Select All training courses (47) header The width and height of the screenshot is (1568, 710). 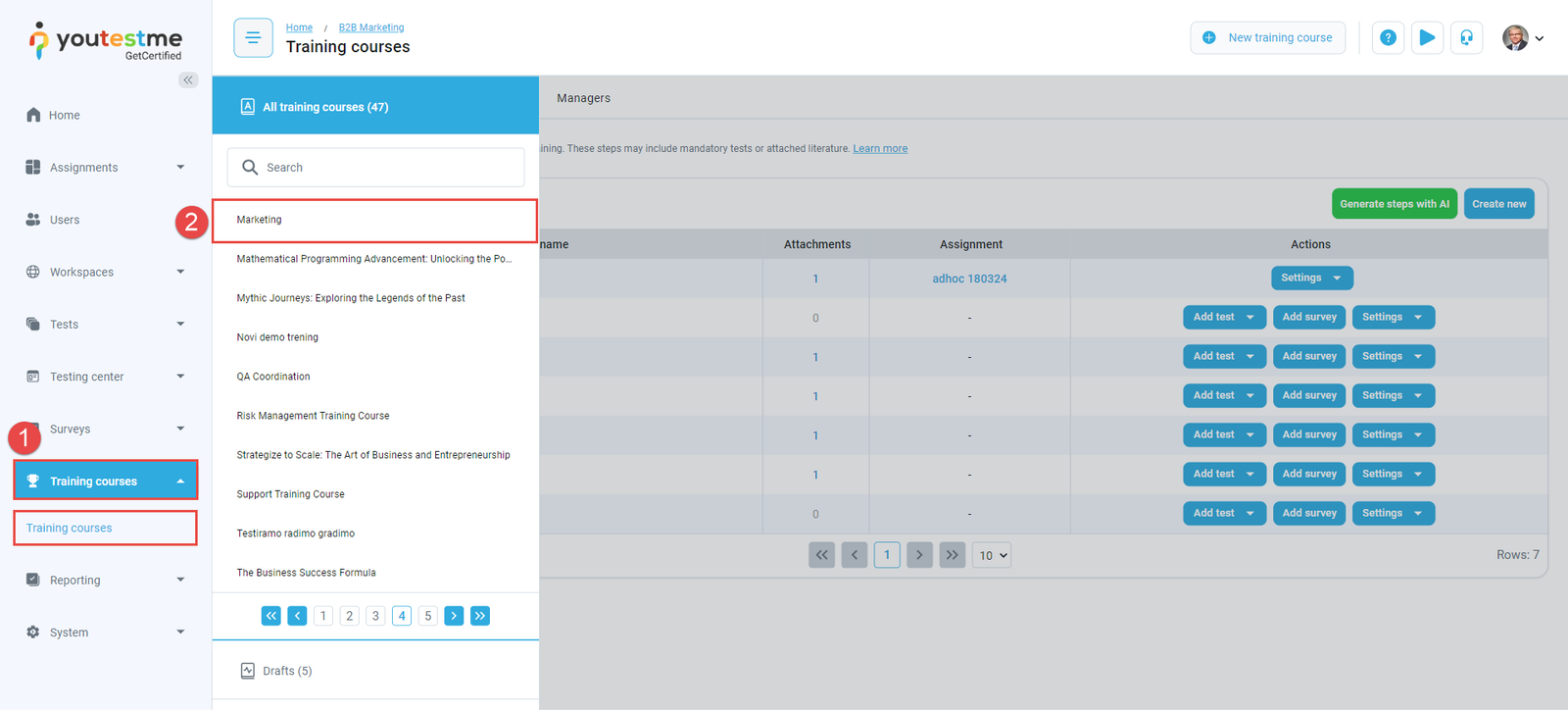point(375,106)
